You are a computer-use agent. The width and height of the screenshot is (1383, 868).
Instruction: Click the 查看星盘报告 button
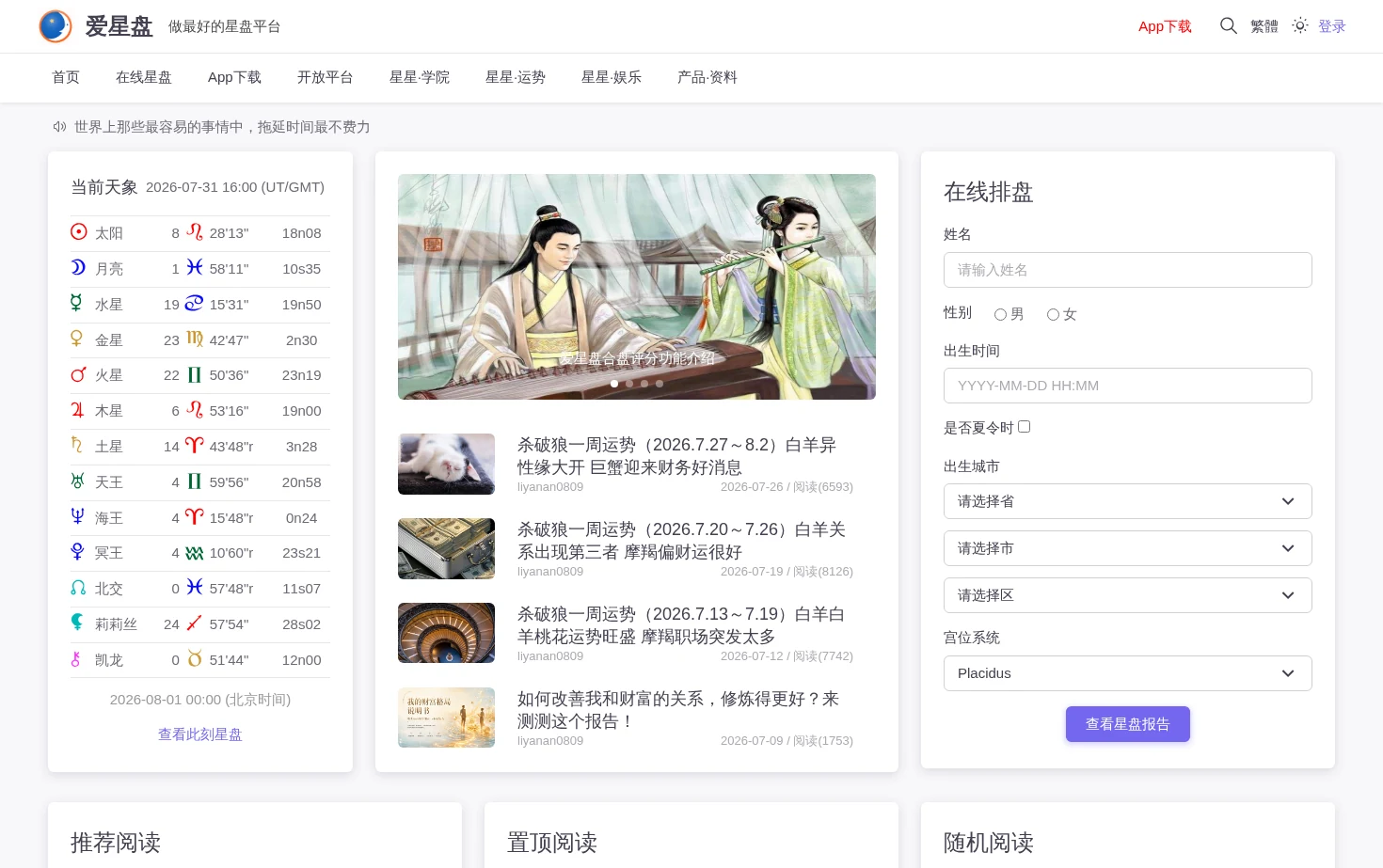(1127, 724)
